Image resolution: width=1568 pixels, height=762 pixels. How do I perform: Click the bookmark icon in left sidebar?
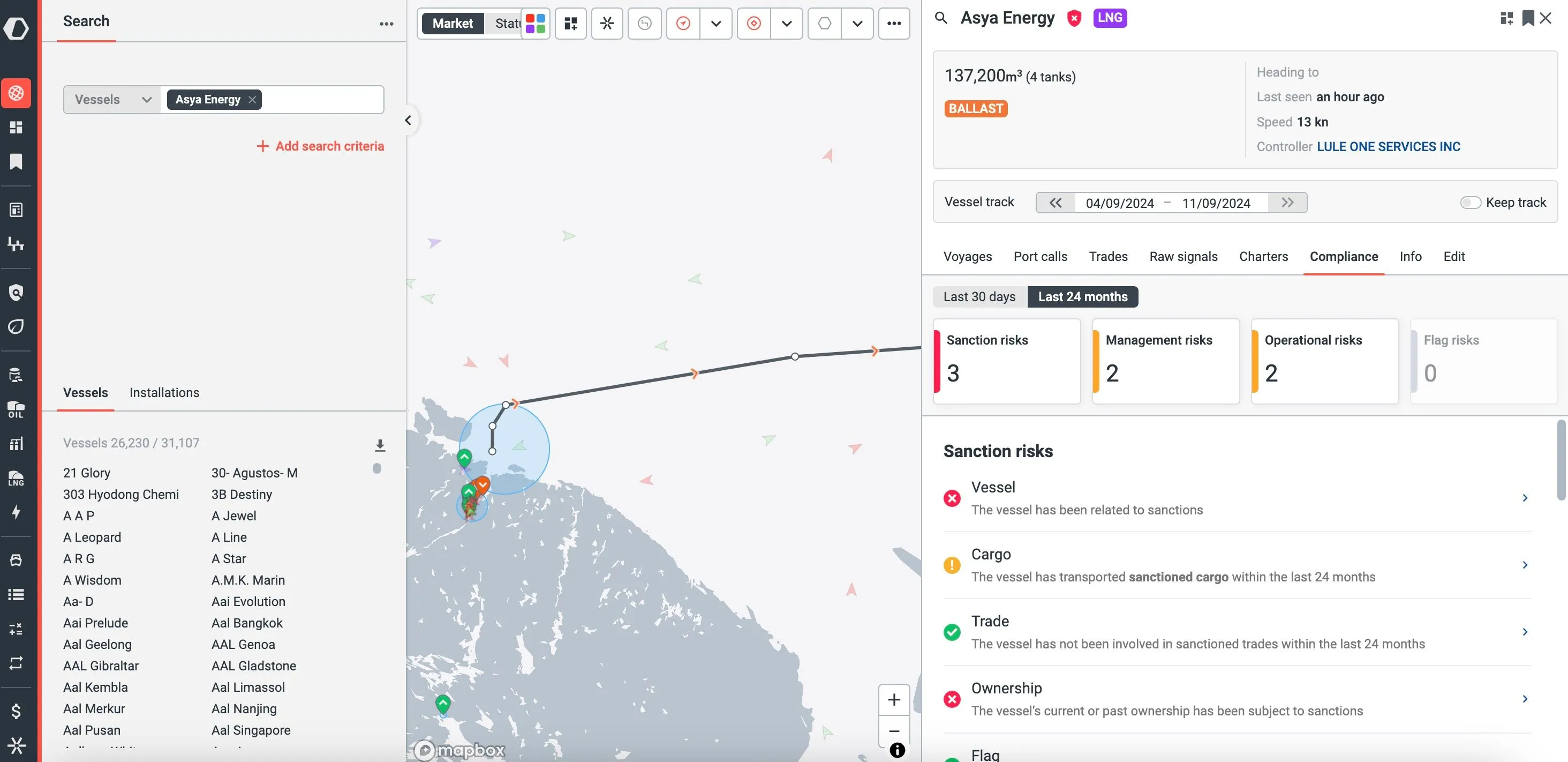(x=16, y=161)
